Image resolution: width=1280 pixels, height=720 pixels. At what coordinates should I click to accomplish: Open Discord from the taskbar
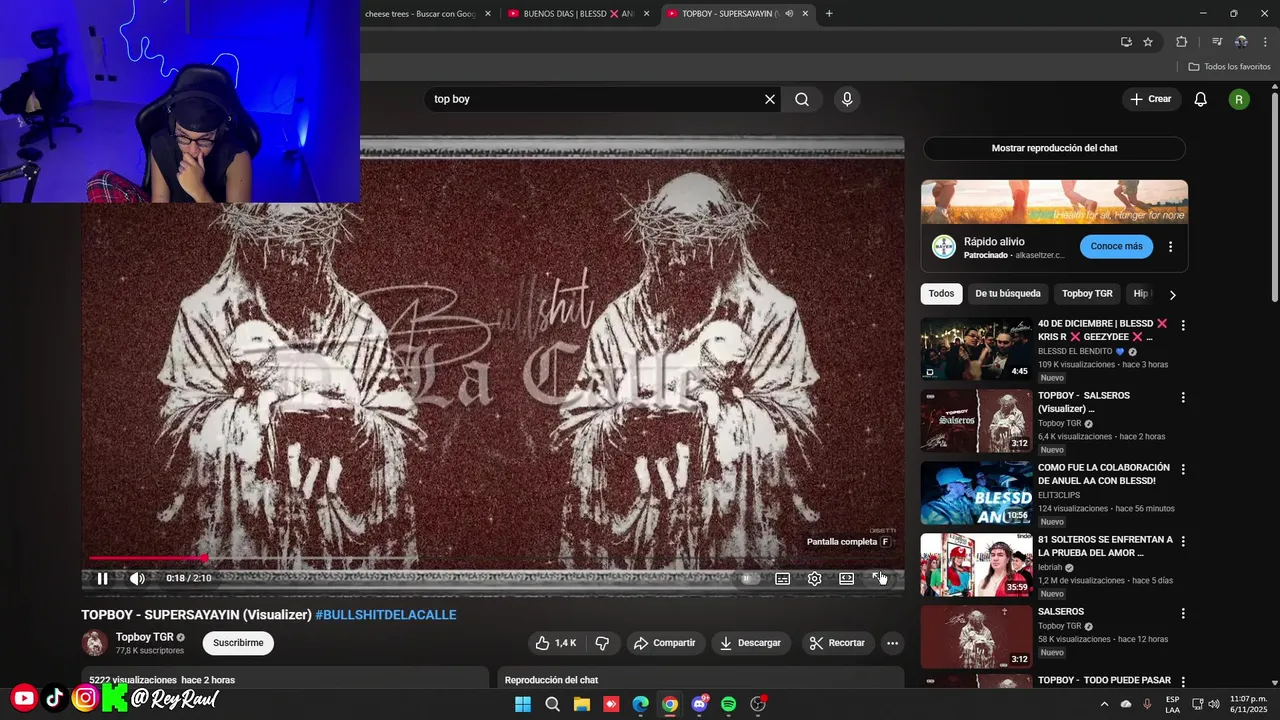coord(700,704)
